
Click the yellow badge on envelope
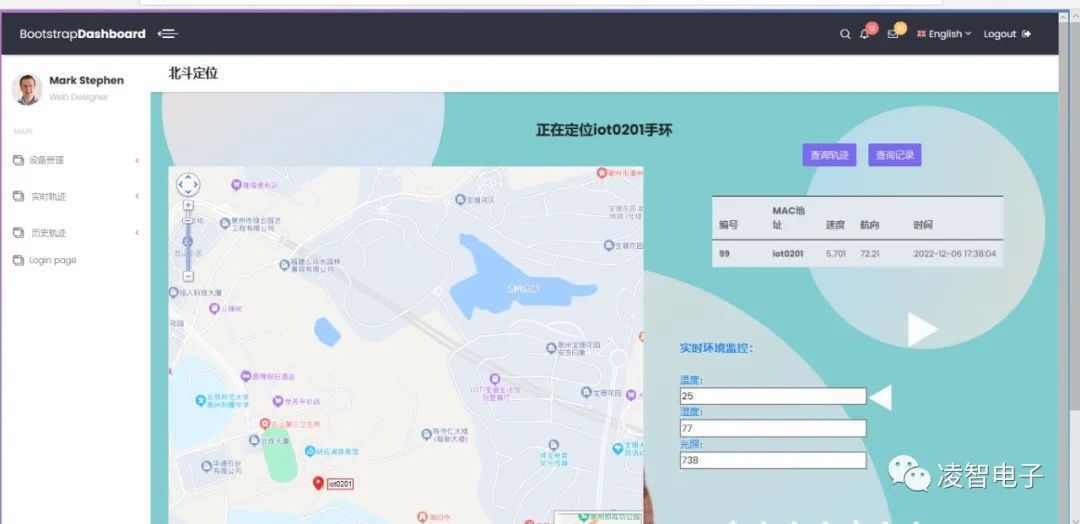click(900, 28)
